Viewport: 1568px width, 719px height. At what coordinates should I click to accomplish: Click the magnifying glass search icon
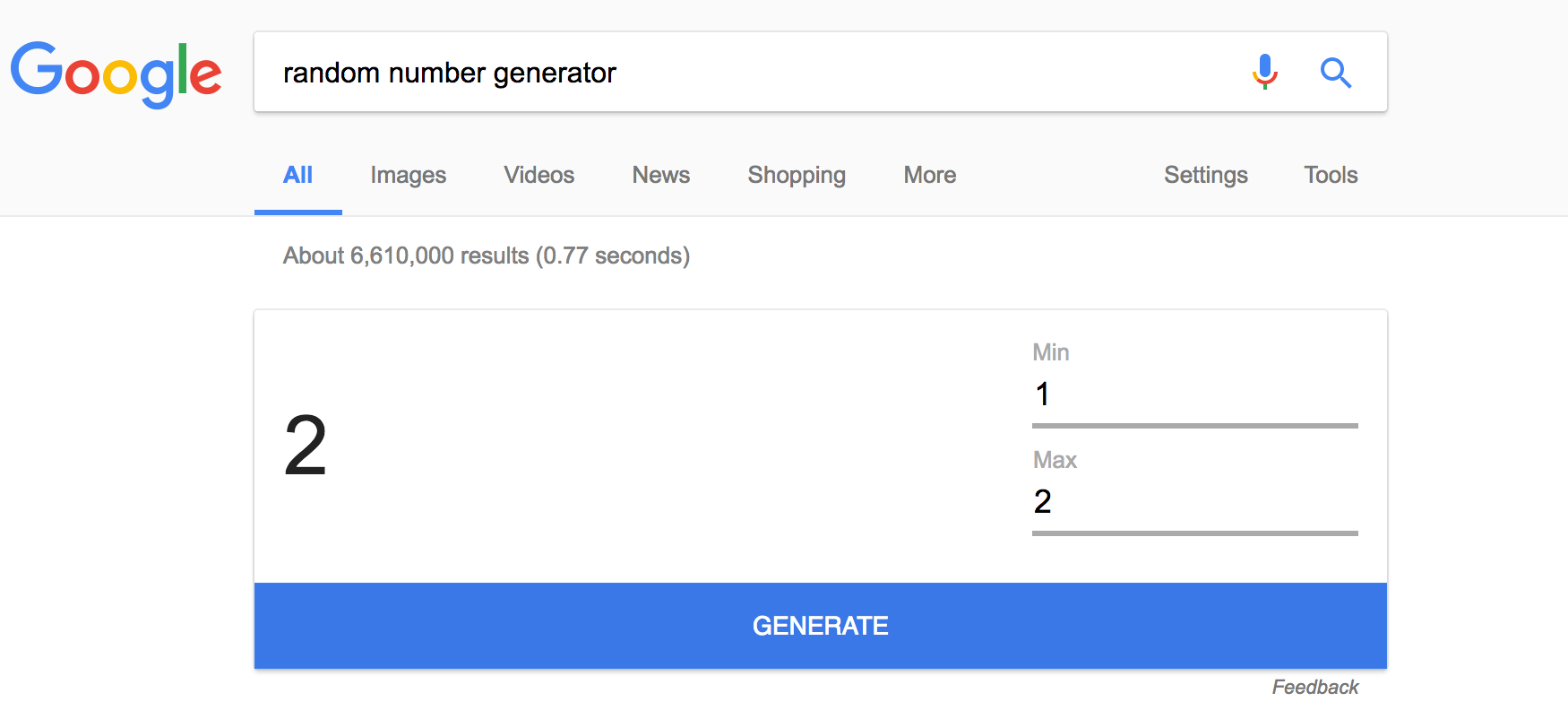pos(1335,73)
